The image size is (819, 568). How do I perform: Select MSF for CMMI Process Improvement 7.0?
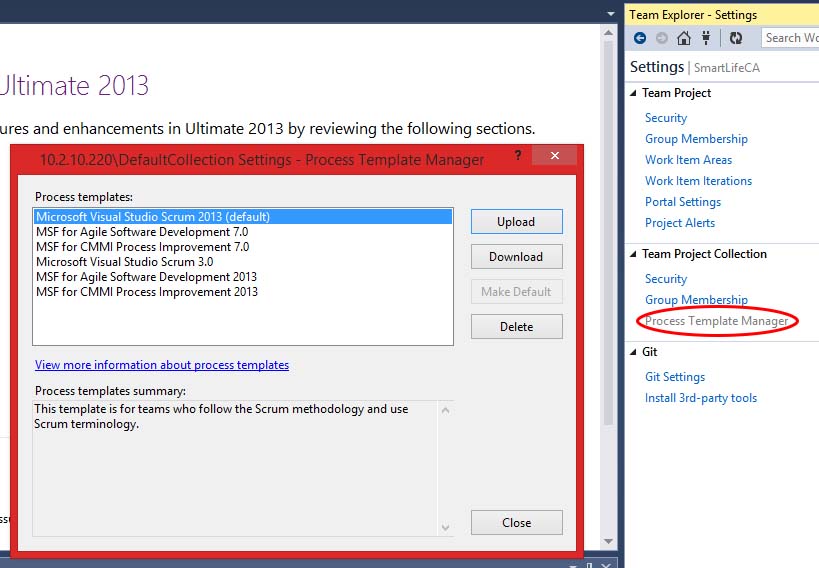pos(243,247)
